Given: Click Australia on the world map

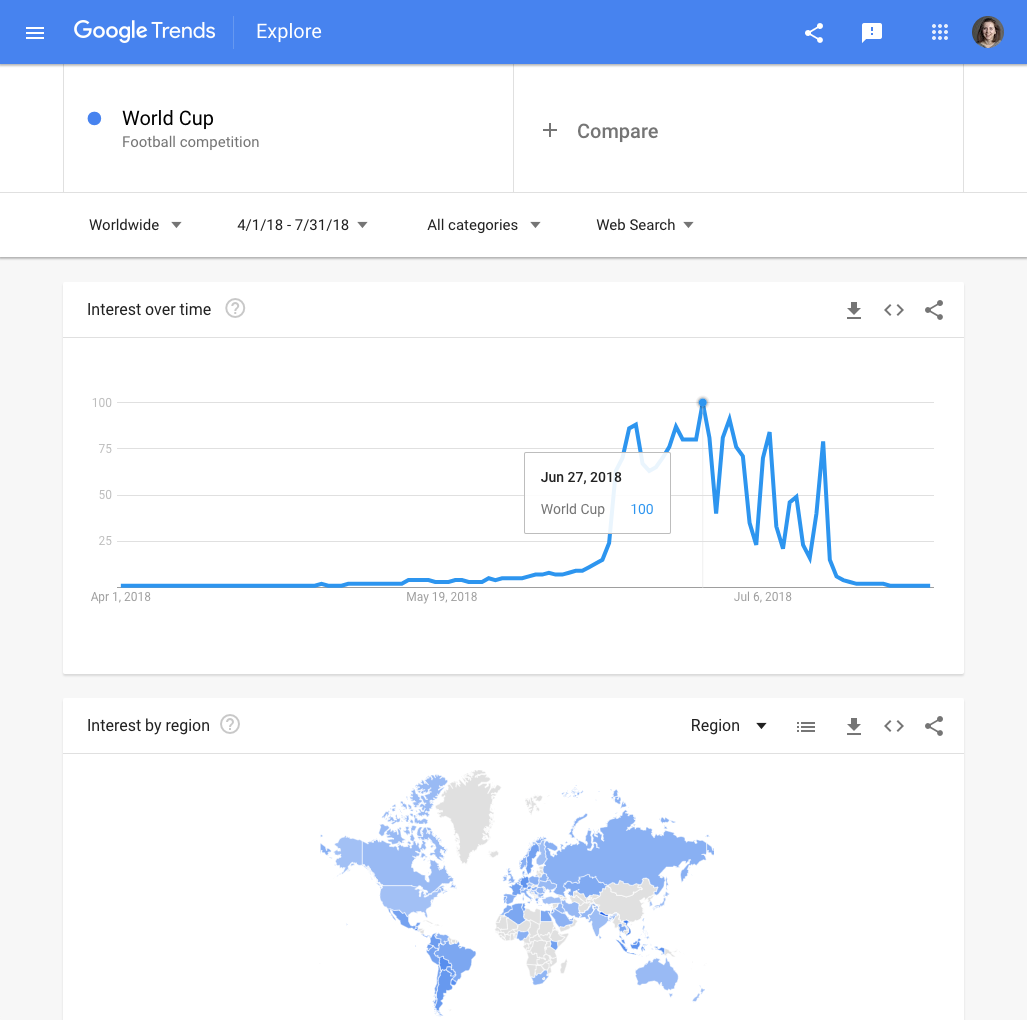Looking at the screenshot, I should pyautogui.click(x=657, y=974).
